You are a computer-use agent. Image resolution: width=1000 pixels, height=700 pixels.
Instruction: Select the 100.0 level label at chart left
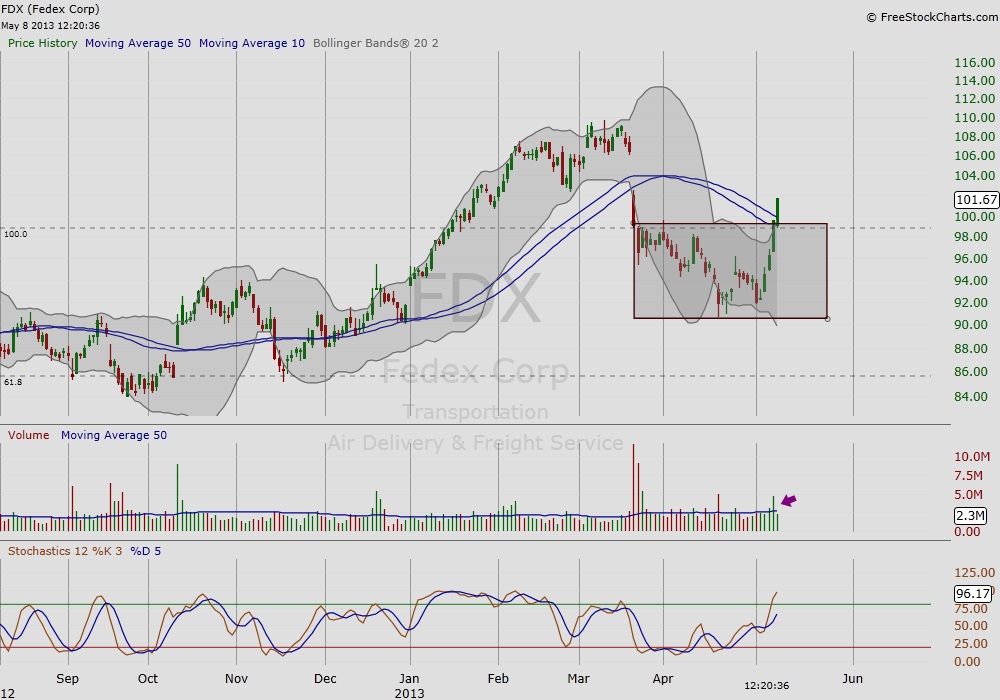coord(16,234)
